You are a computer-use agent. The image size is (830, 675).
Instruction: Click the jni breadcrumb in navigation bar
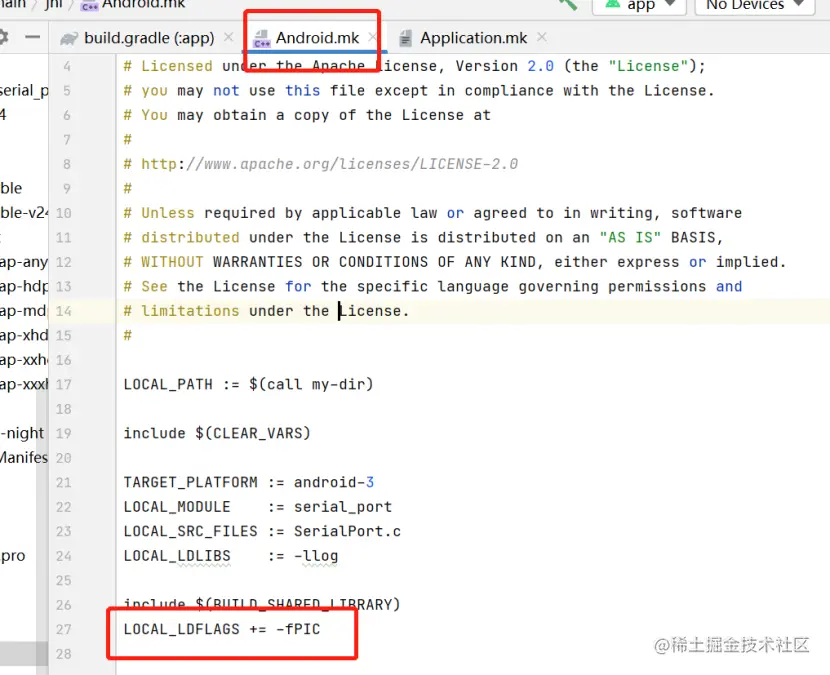pos(53,4)
